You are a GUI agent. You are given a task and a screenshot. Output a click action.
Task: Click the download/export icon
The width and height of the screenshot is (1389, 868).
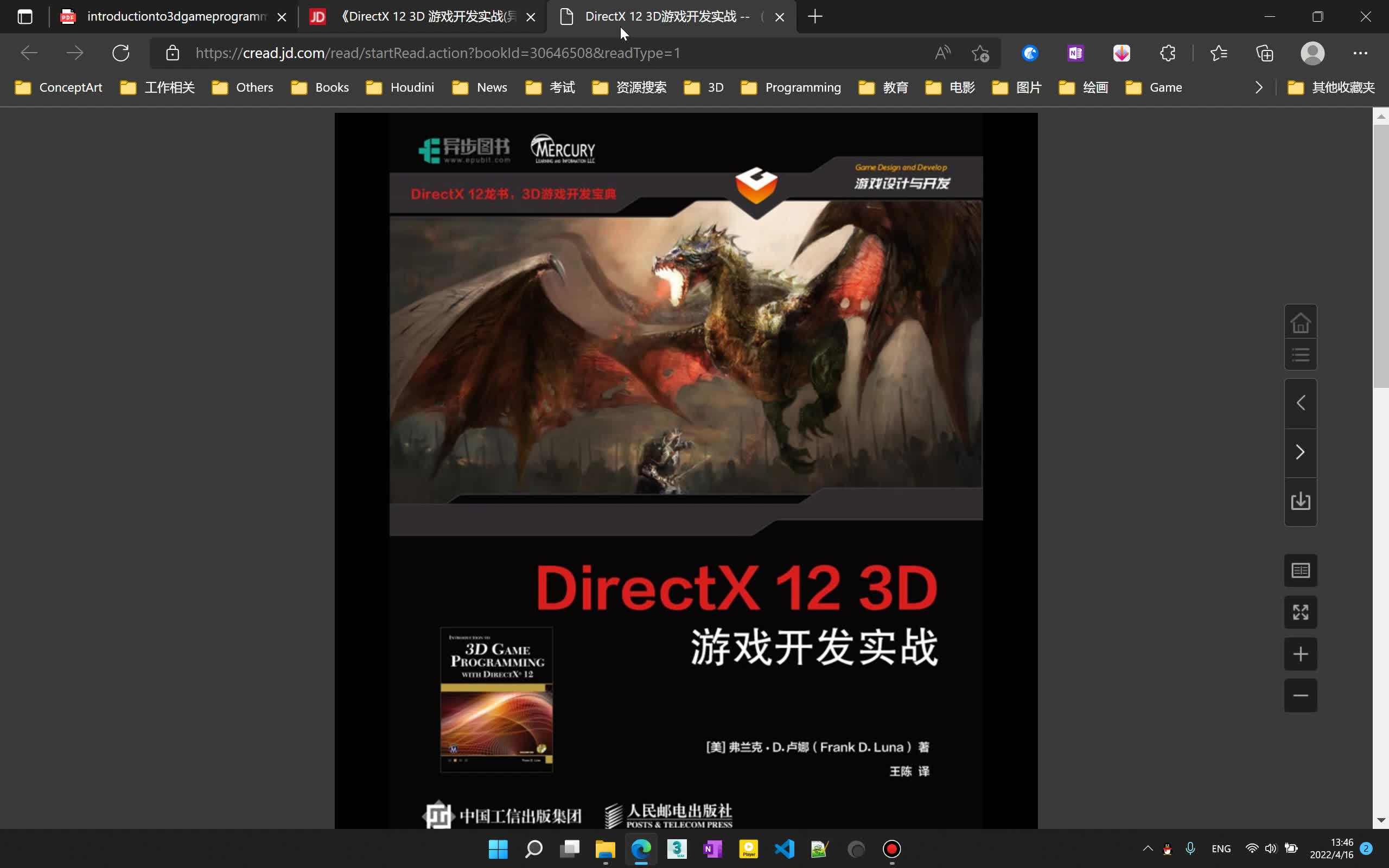pyautogui.click(x=1301, y=501)
